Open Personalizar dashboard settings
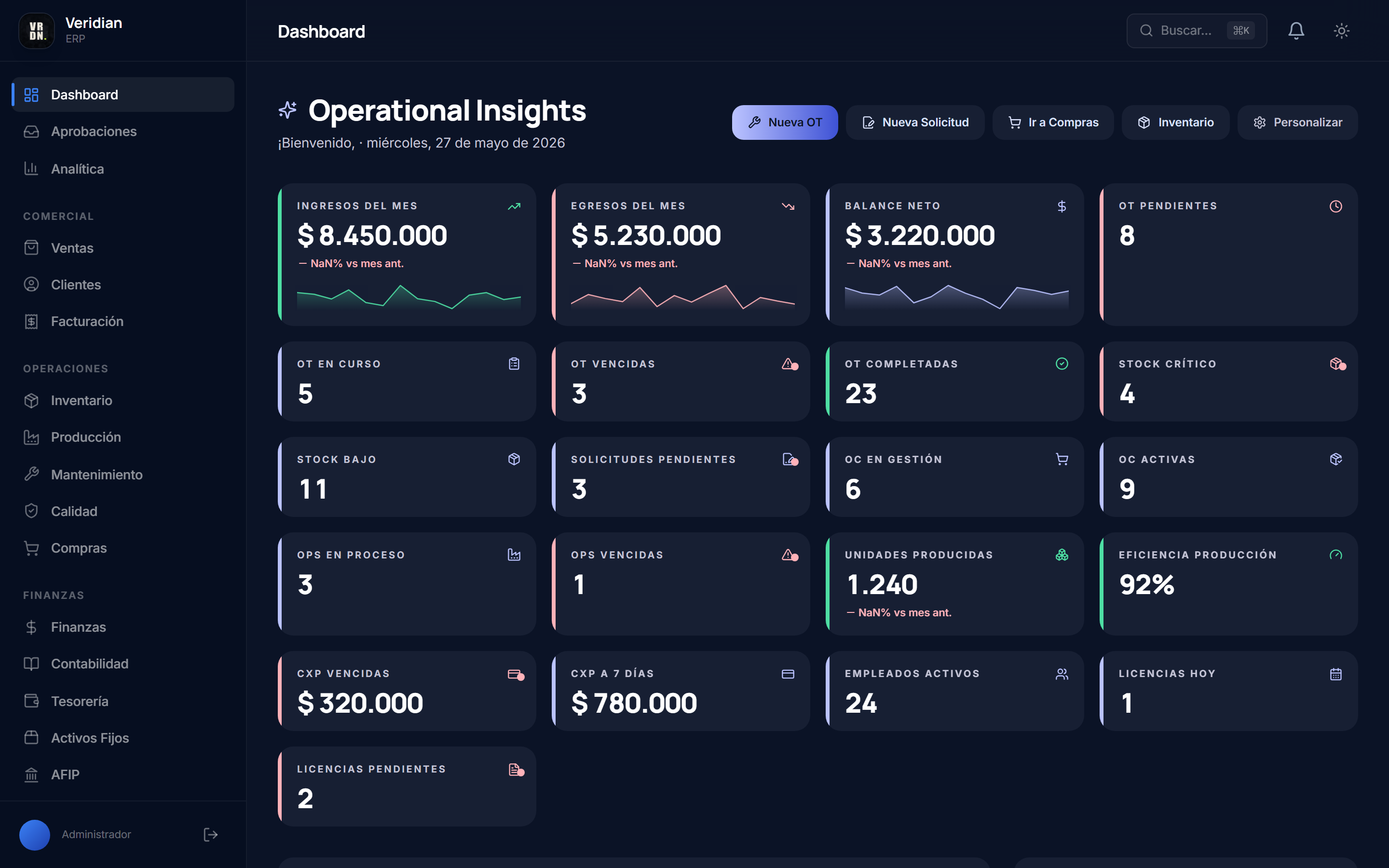Screen dimensions: 1389x868 [x=1297, y=122]
